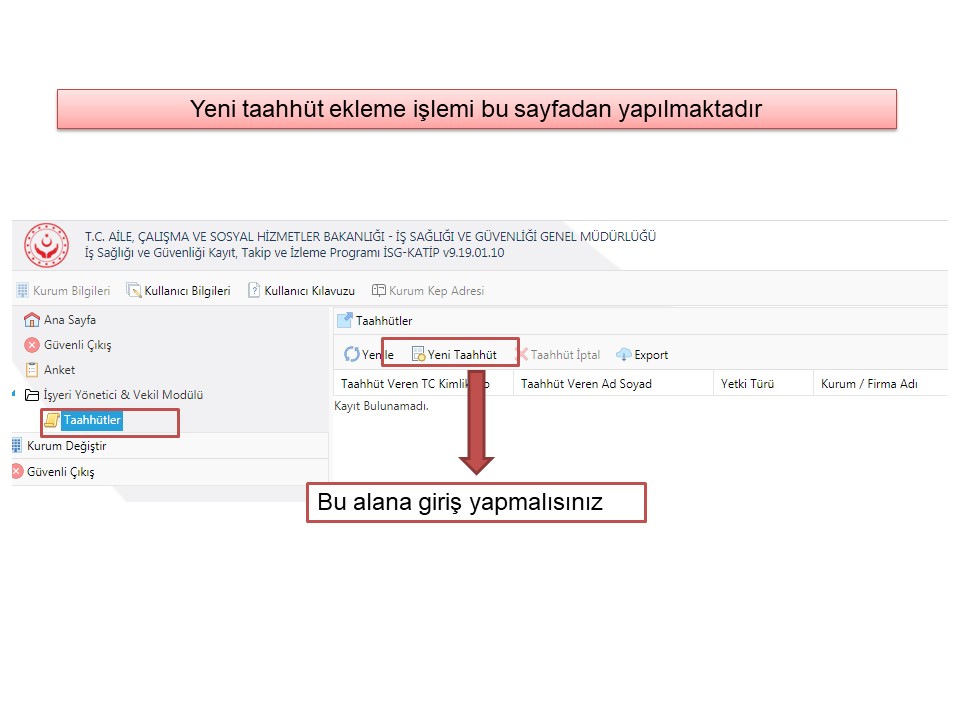The width and height of the screenshot is (960, 720).
Task: Open Kurum Bilgileri in the top toolbar
Action: point(63,291)
